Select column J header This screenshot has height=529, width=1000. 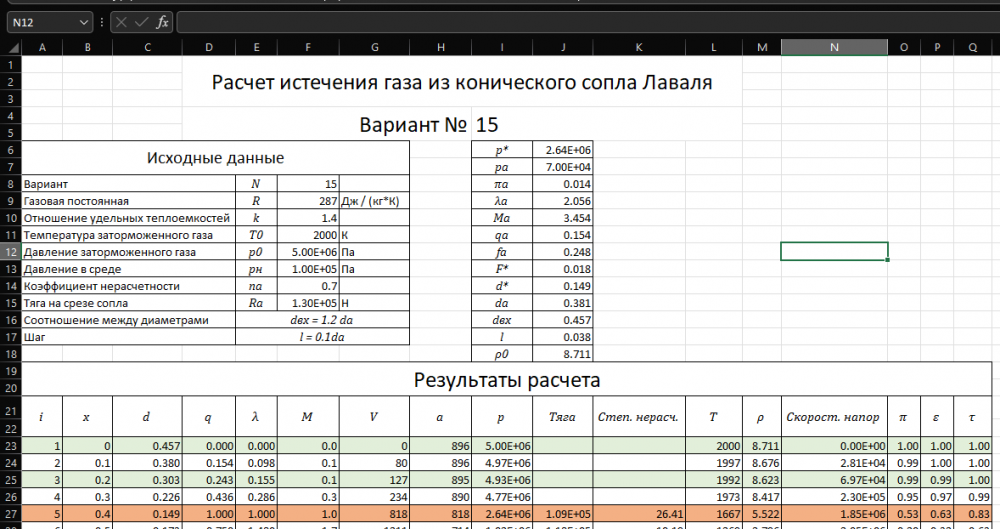pyautogui.click(x=563, y=47)
